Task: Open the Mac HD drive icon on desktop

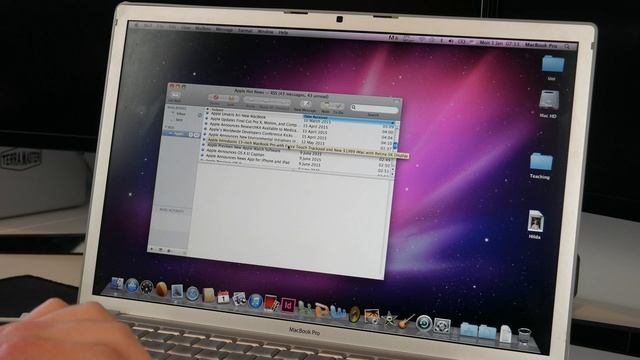Action: 549,100
